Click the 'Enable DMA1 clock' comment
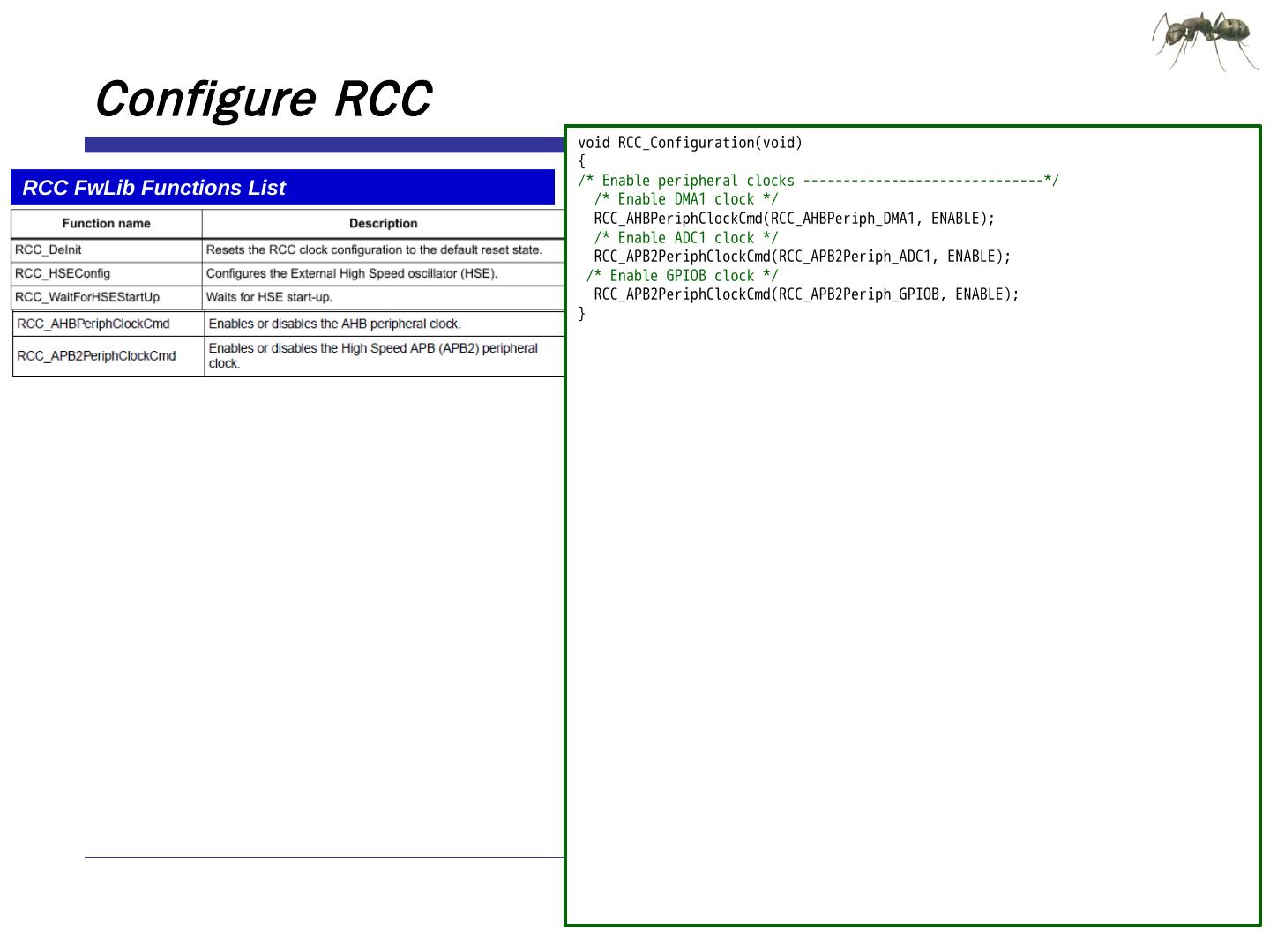This screenshot has height=952, width=1270. tap(686, 199)
